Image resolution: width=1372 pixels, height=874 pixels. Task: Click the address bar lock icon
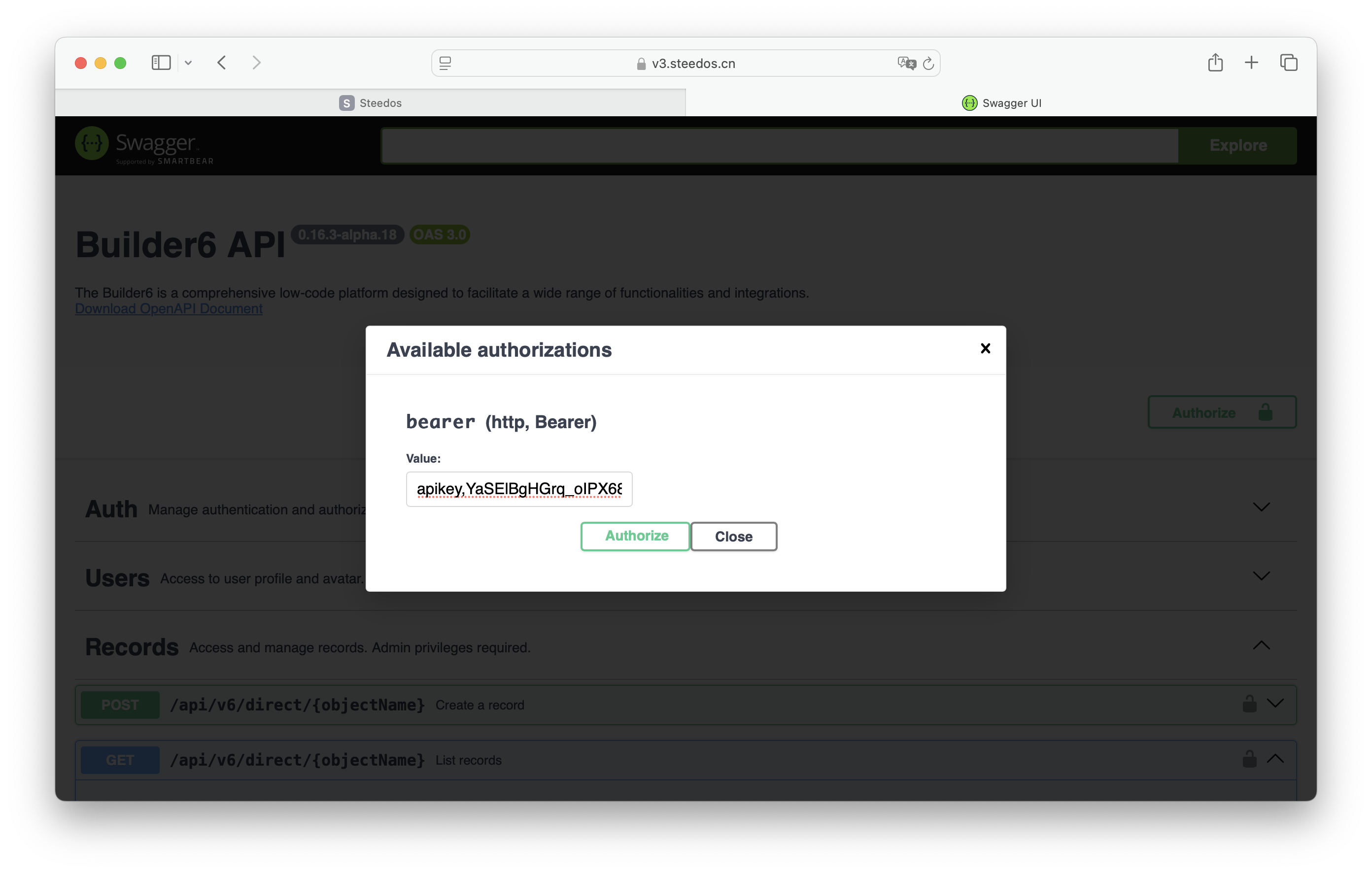click(x=641, y=64)
